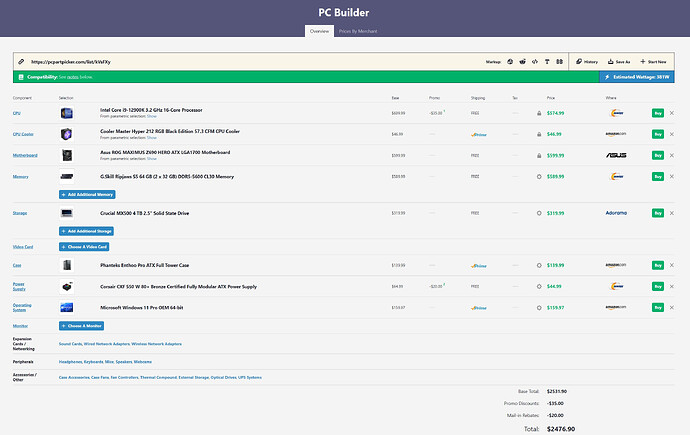The height and width of the screenshot is (435, 690).
Task: Buy the G.Skill Ripjaws memory
Action: (658, 176)
